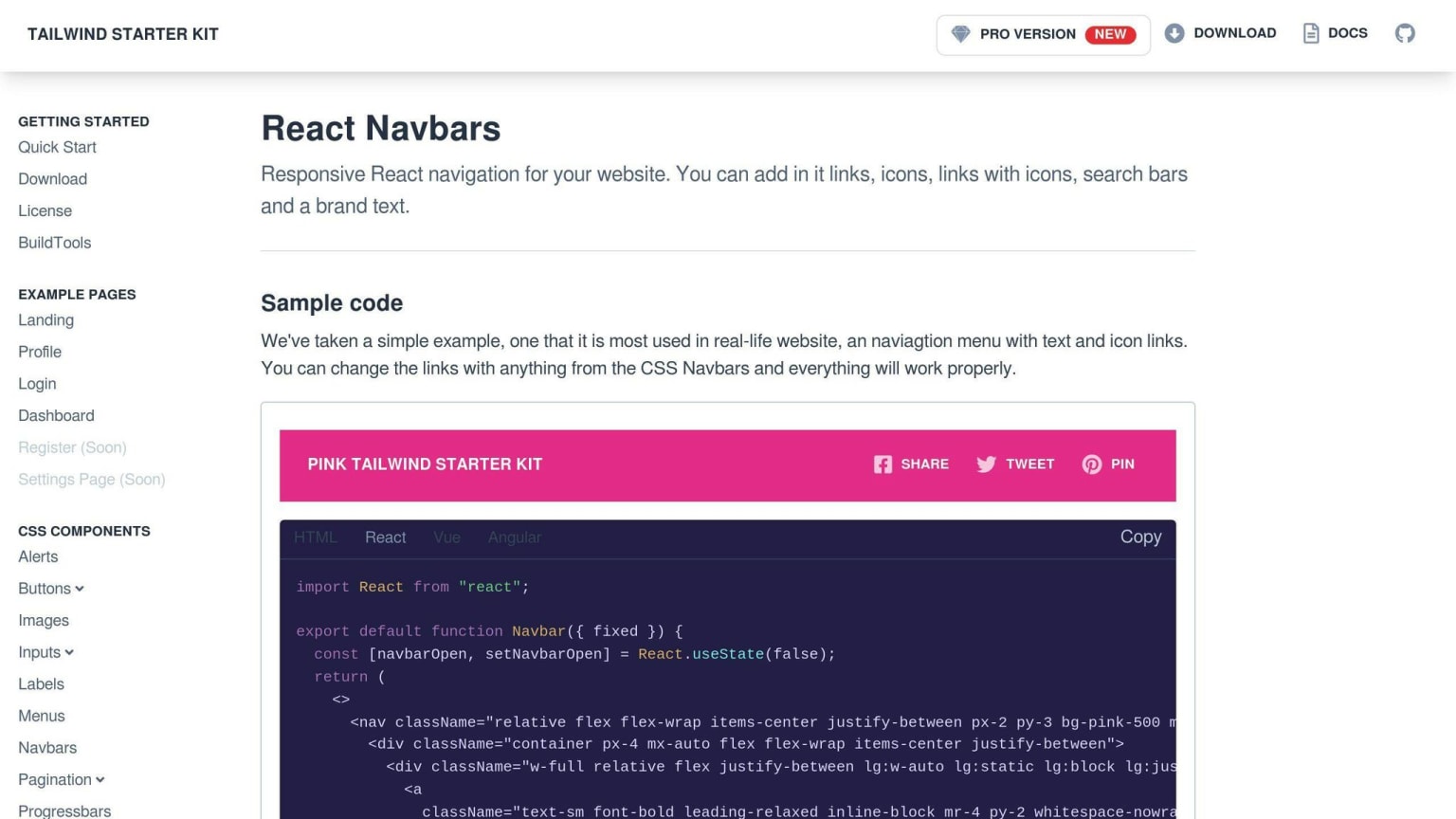Click the Facebook share icon
The height and width of the screenshot is (819, 1456).
(883, 464)
